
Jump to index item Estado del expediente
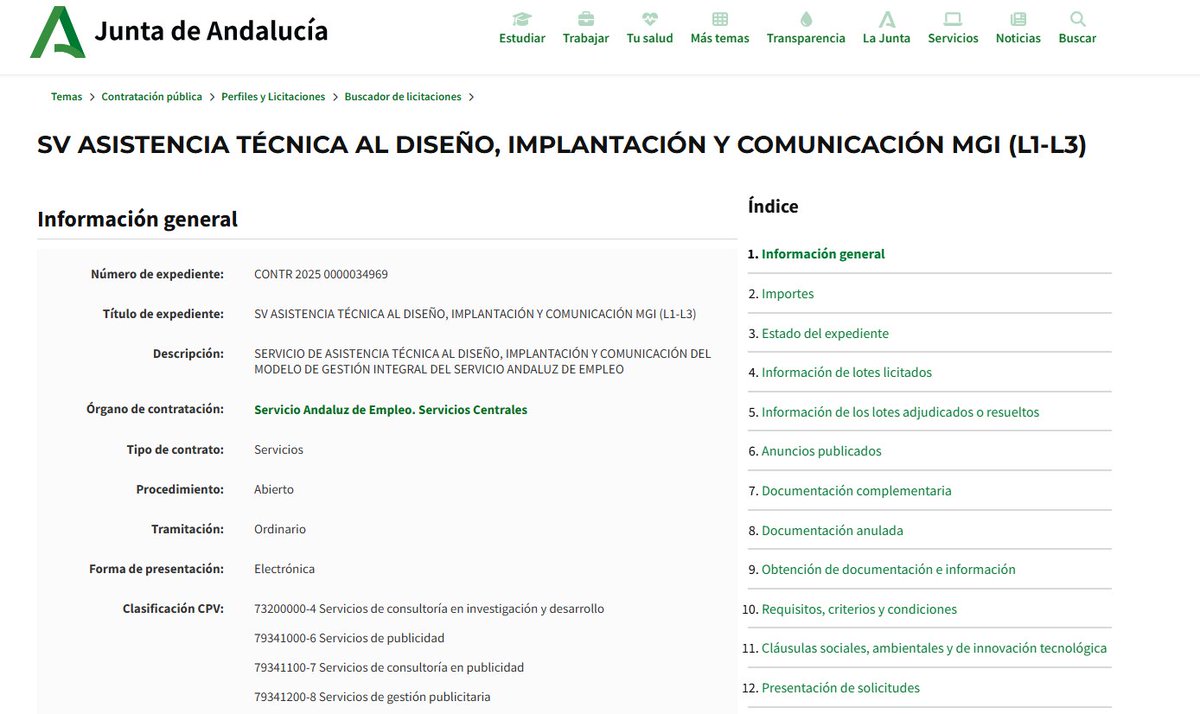(x=825, y=333)
